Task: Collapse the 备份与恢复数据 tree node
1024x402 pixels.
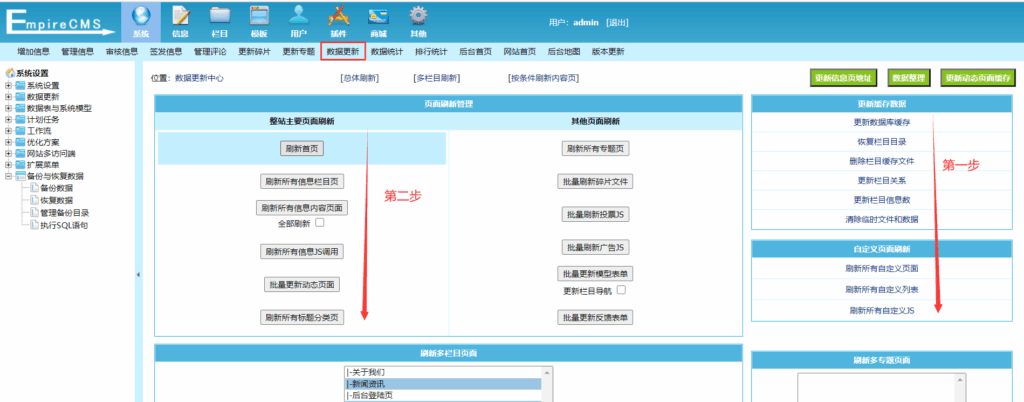Action: coord(9,176)
